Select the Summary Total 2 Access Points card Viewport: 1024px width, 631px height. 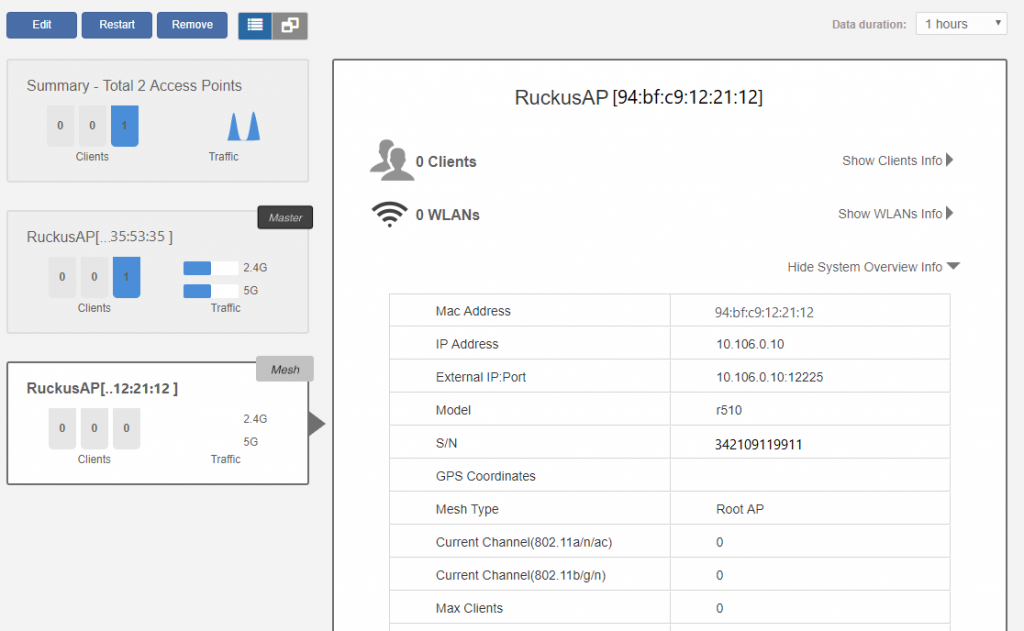tap(157, 120)
